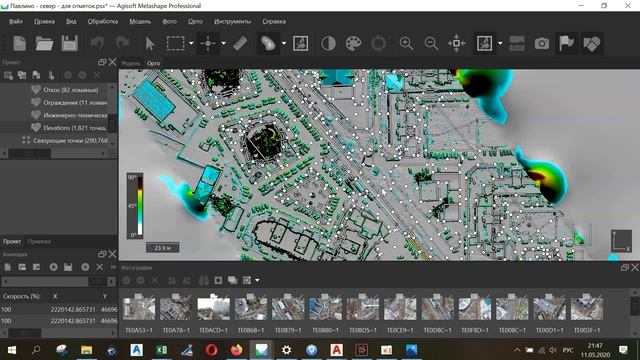Play the animation with the play icon
The image size is (640, 360).
(53, 267)
